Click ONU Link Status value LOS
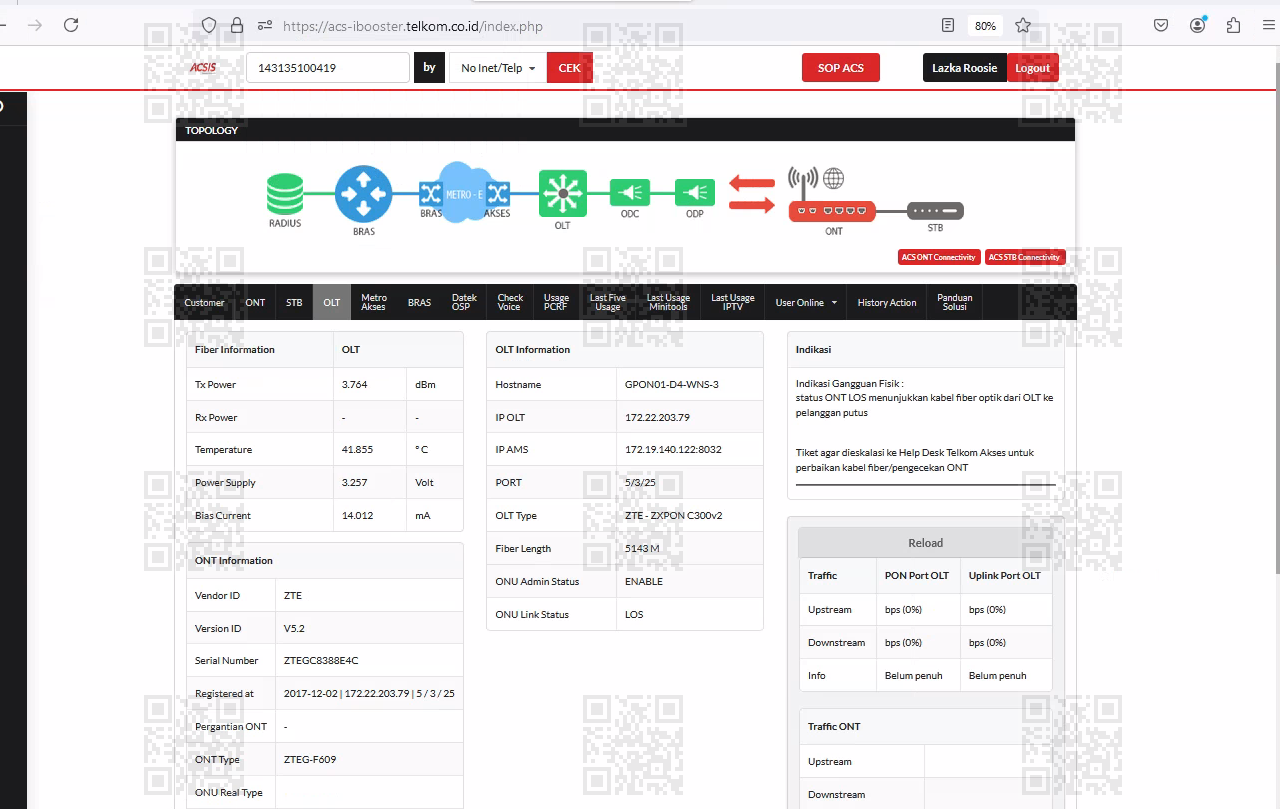Image resolution: width=1280 pixels, height=809 pixels. point(634,615)
